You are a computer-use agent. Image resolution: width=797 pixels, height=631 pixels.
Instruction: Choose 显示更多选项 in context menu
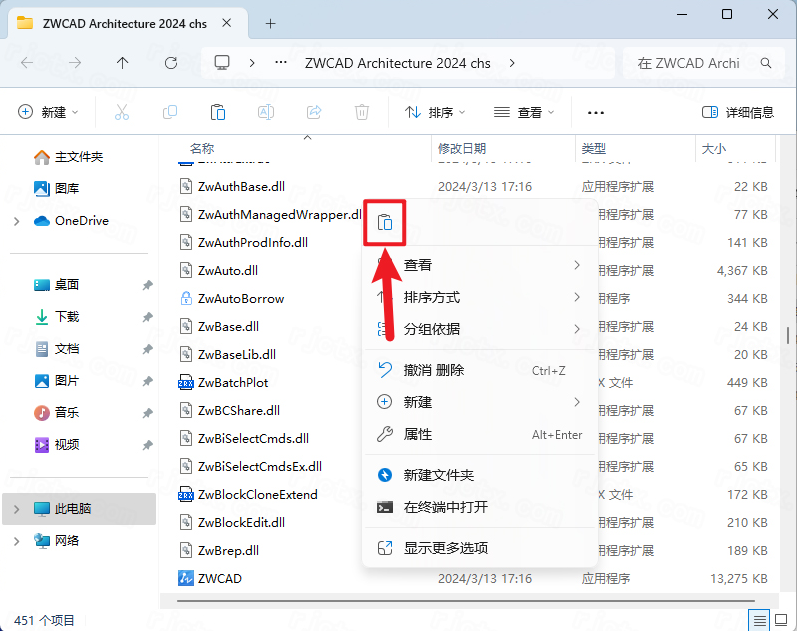[x=445, y=548]
